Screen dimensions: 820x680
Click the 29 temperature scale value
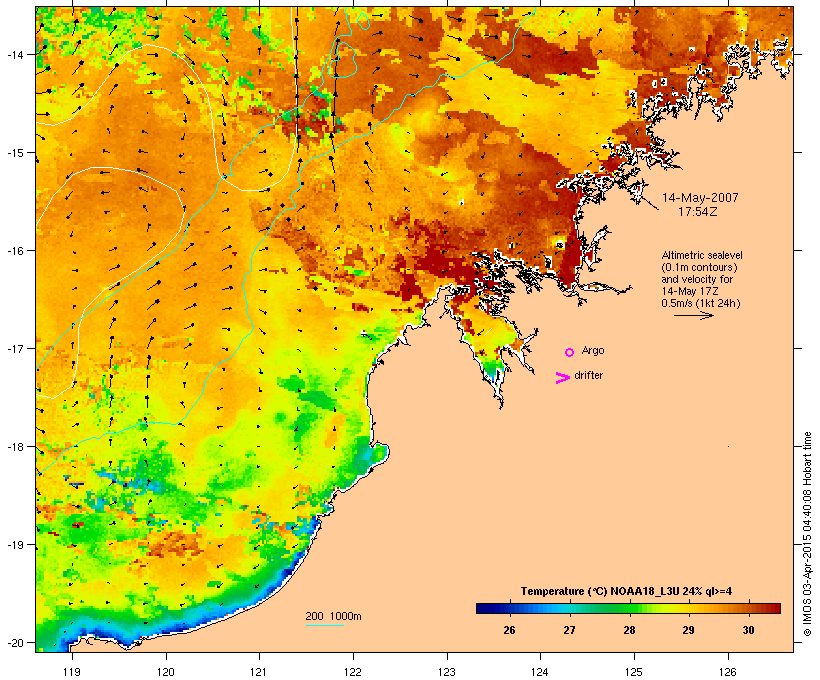tap(688, 630)
